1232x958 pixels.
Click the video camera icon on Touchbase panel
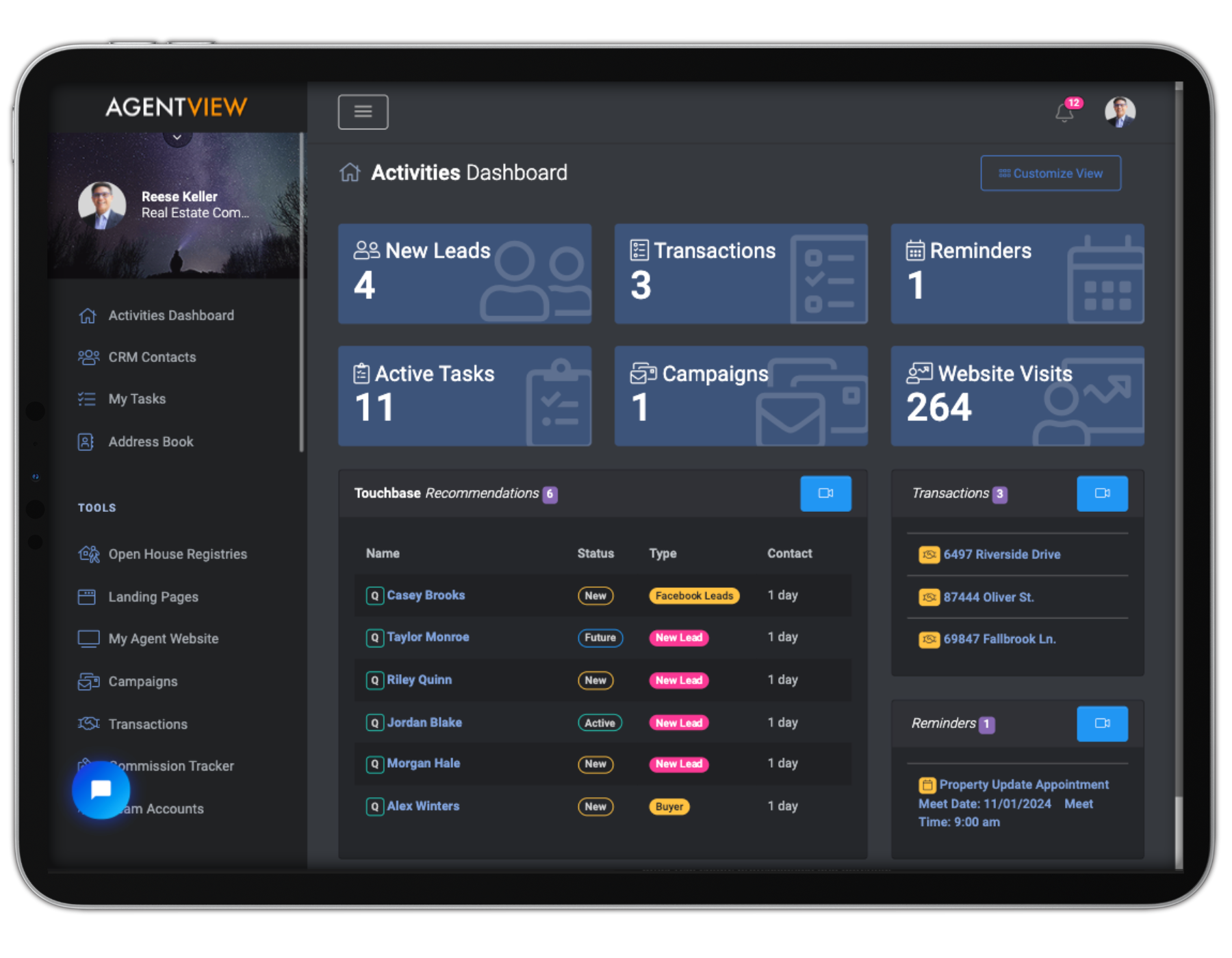coord(825,493)
